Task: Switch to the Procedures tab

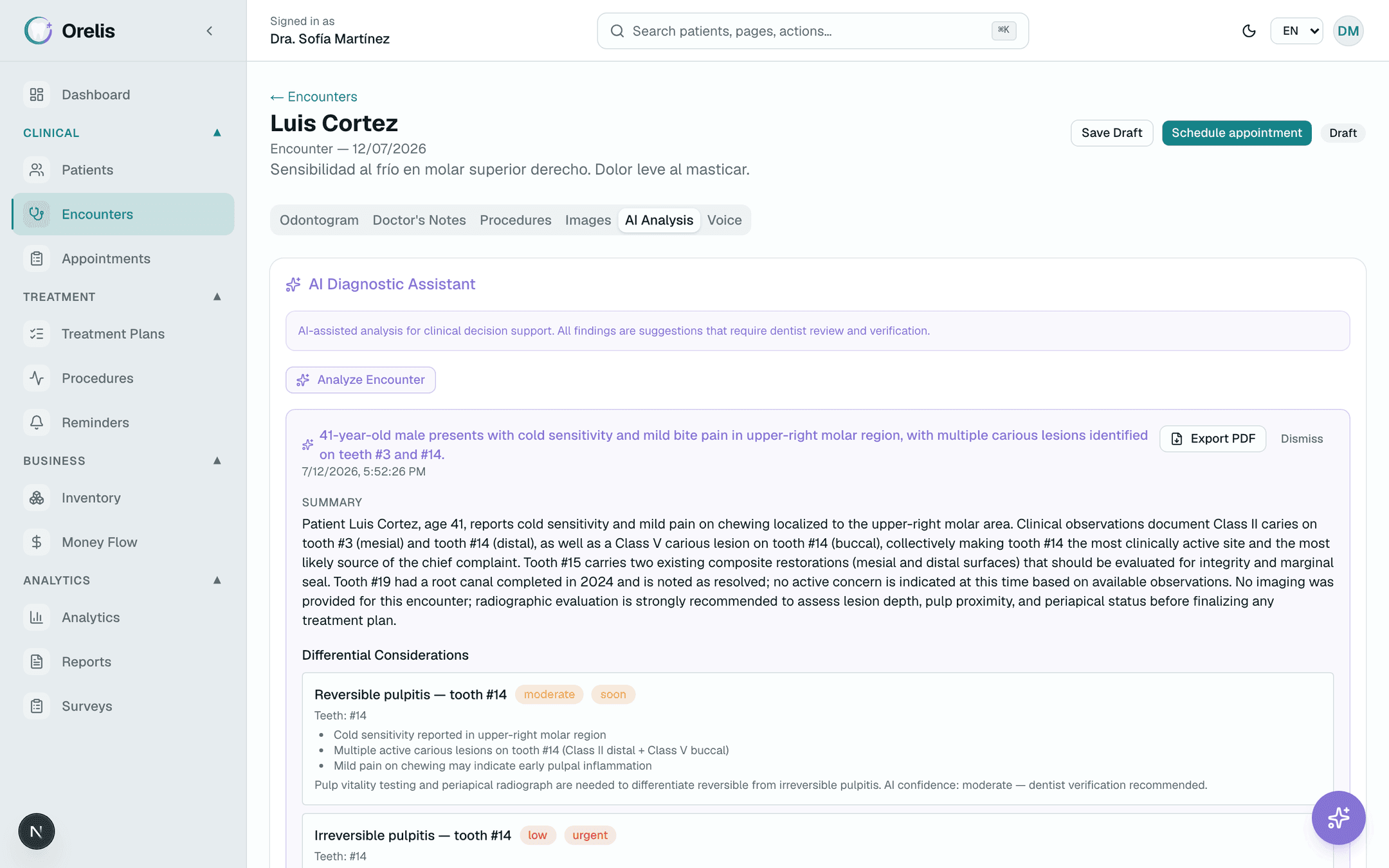Action: 516,220
